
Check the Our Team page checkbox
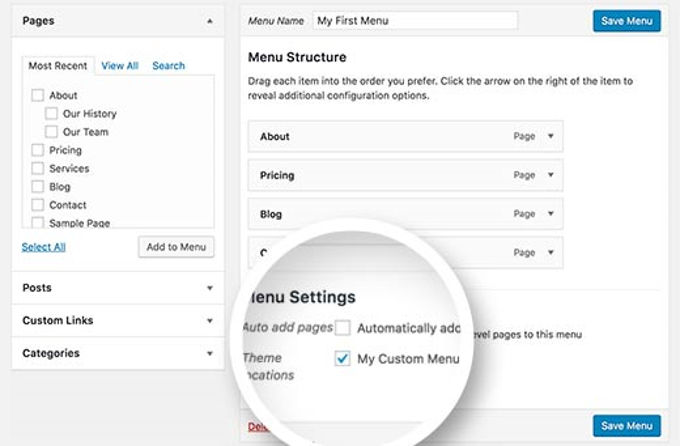coord(52,132)
